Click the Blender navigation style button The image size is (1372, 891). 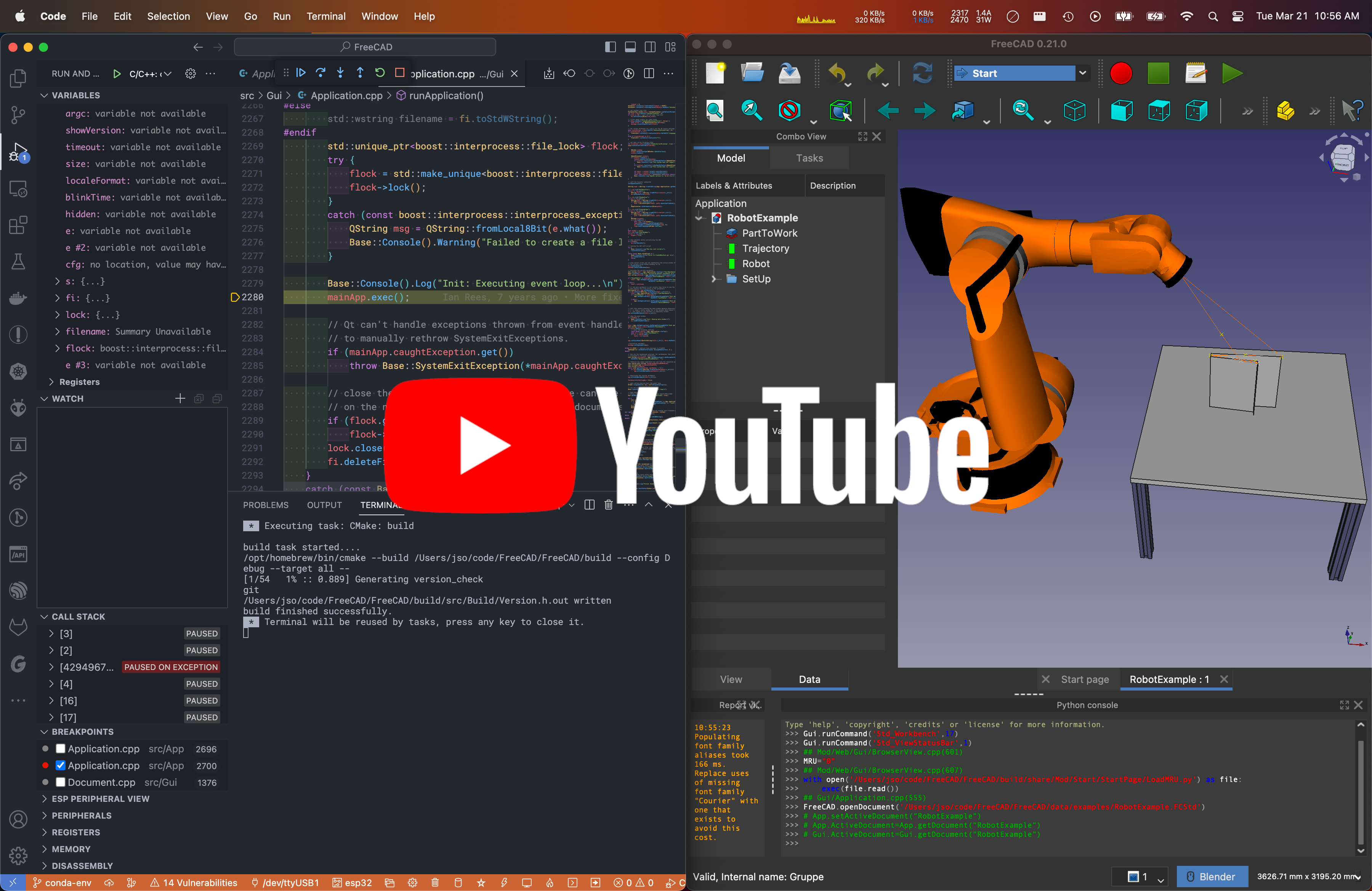pos(1211,877)
